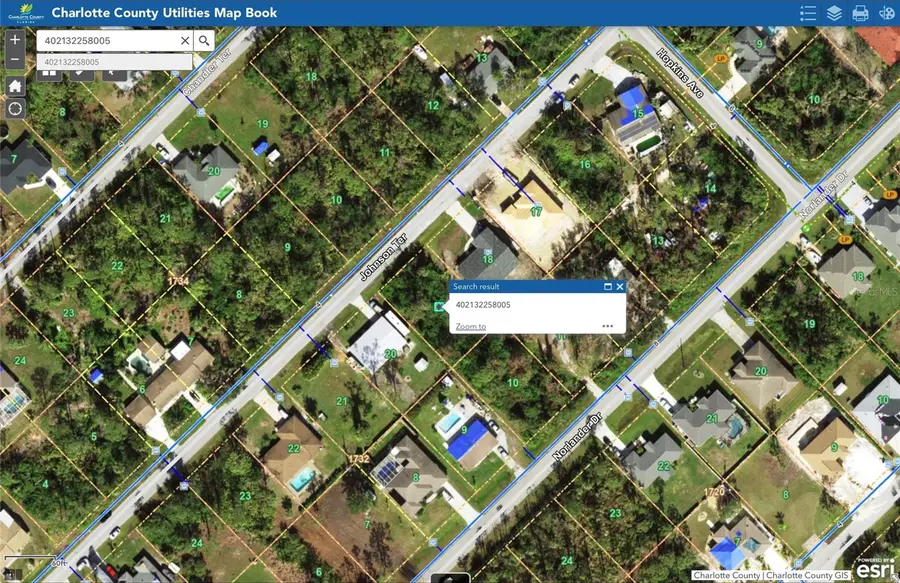Image resolution: width=900 pixels, height=583 pixels.
Task: Open the Layers list
Action: click(837, 13)
